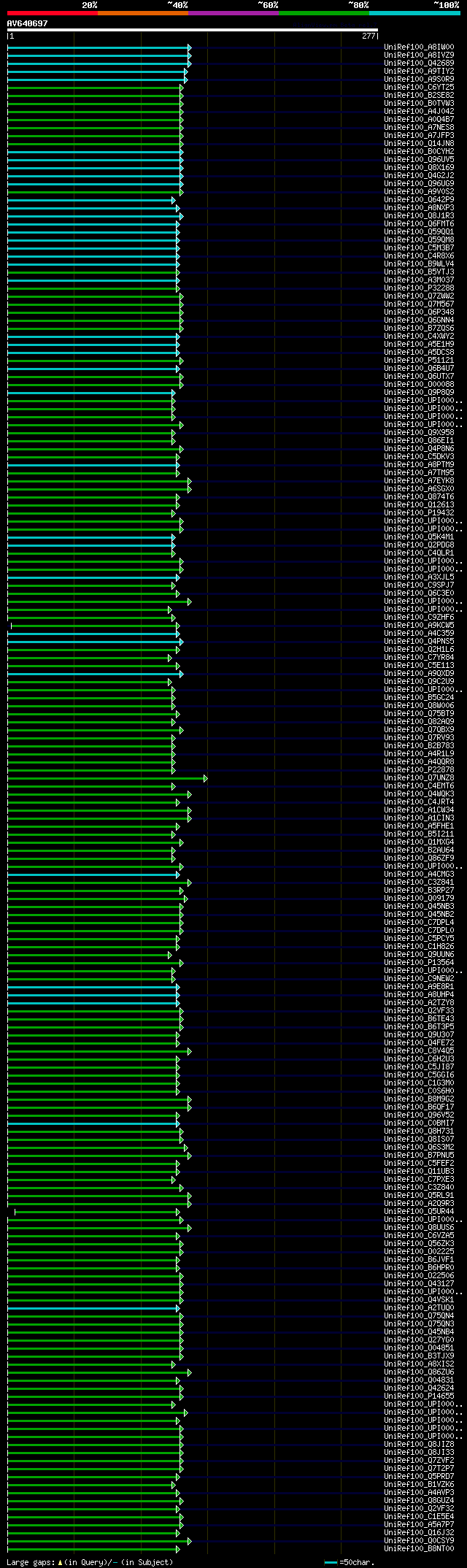467x1568 pixels.
Task: Click the red 20% identity legend segment
Action: point(53,12)
